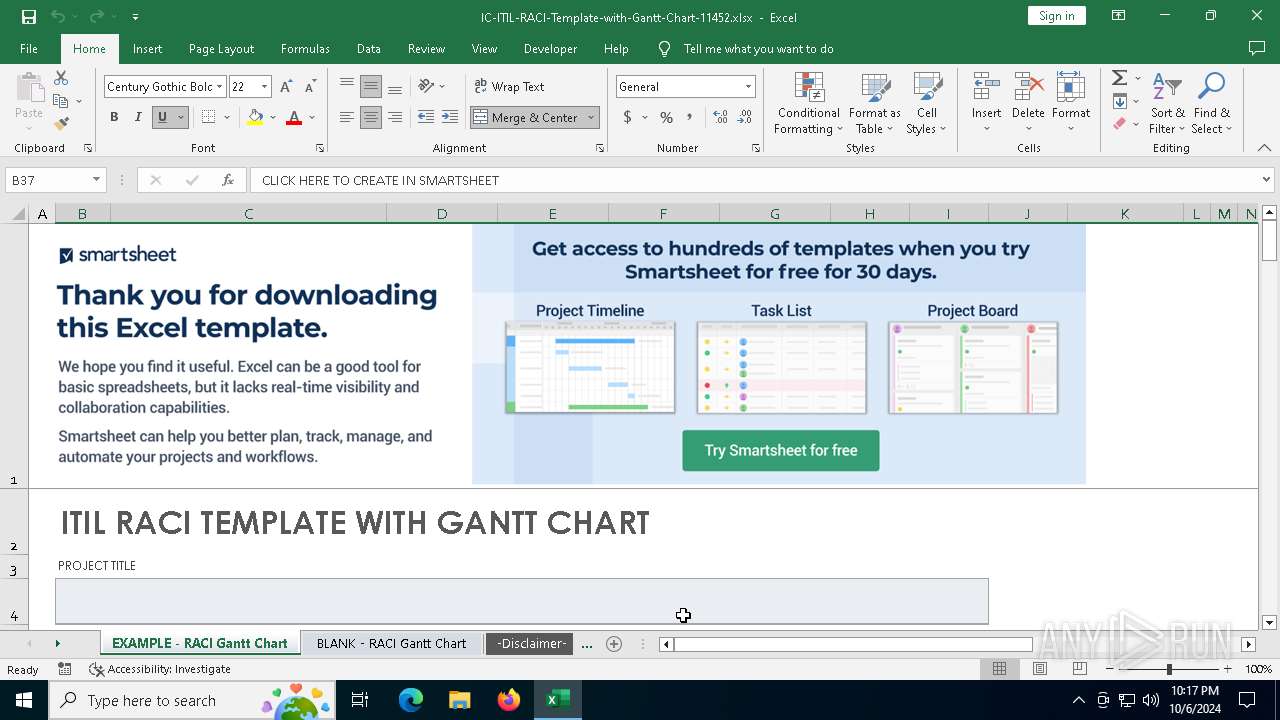Click the Increase Indent icon
The width and height of the screenshot is (1280, 720).
point(450,117)
